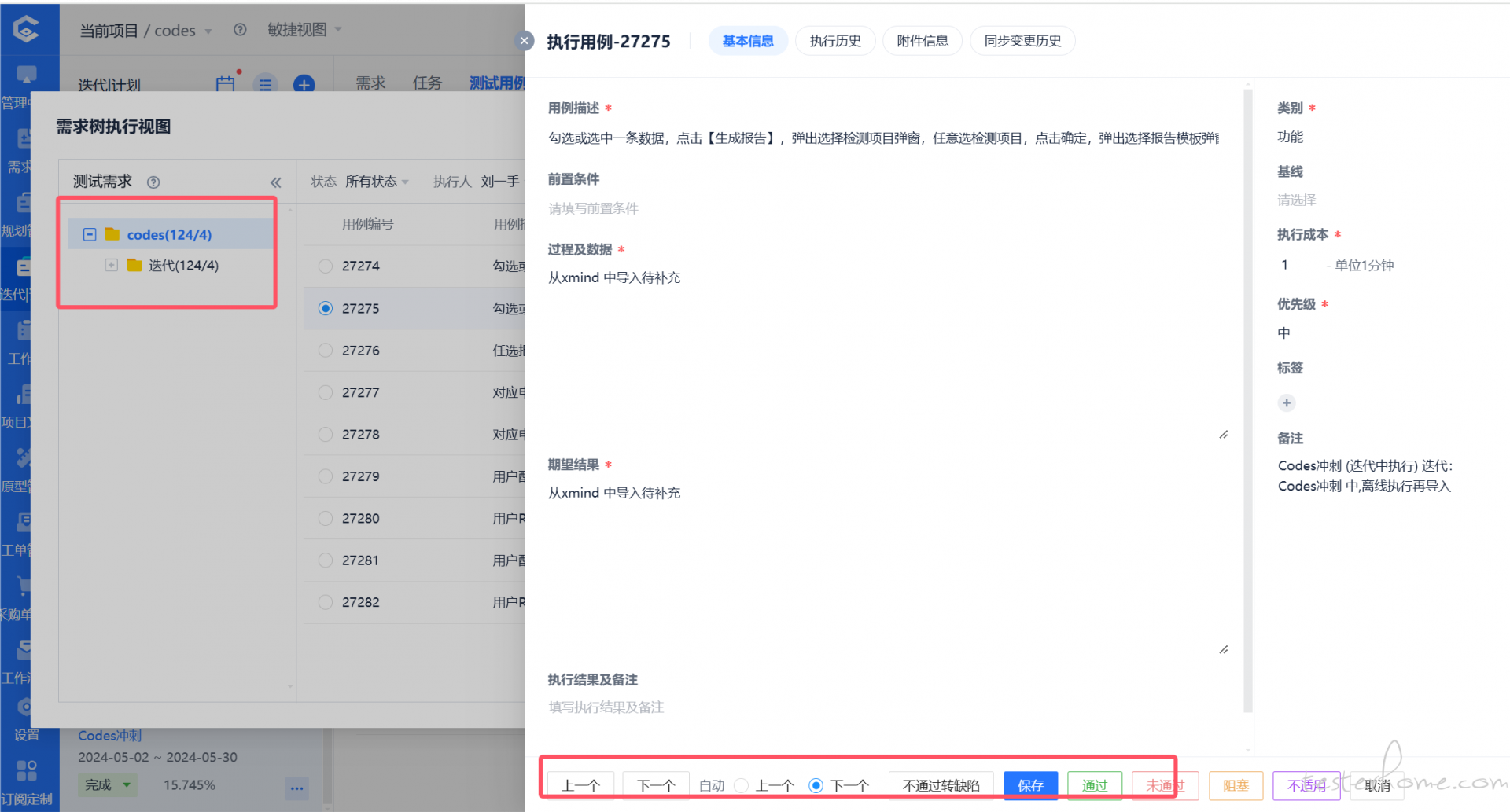1510x812 pixels.
Task: Collapse the codes(124/4) tree node
Action: point(90,234)
